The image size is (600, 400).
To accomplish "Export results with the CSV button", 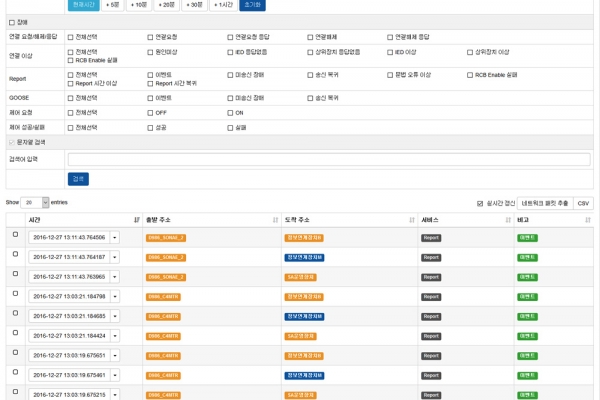I will [583, 203].
